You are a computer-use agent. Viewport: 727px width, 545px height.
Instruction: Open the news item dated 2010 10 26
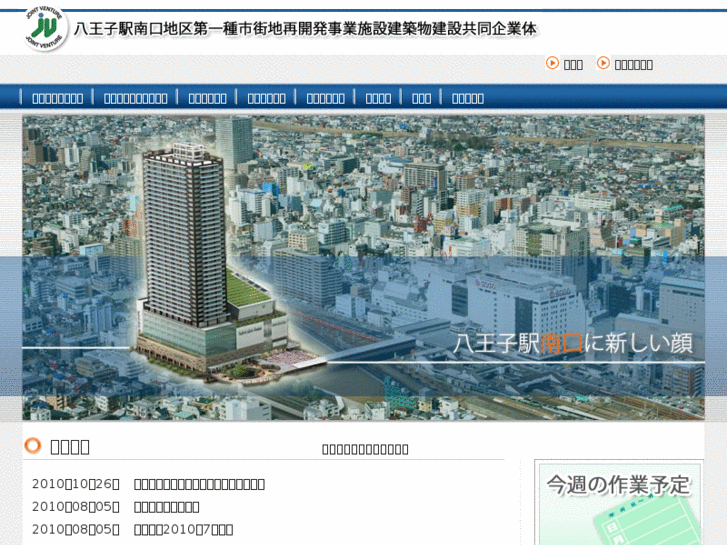coord(199,484)
